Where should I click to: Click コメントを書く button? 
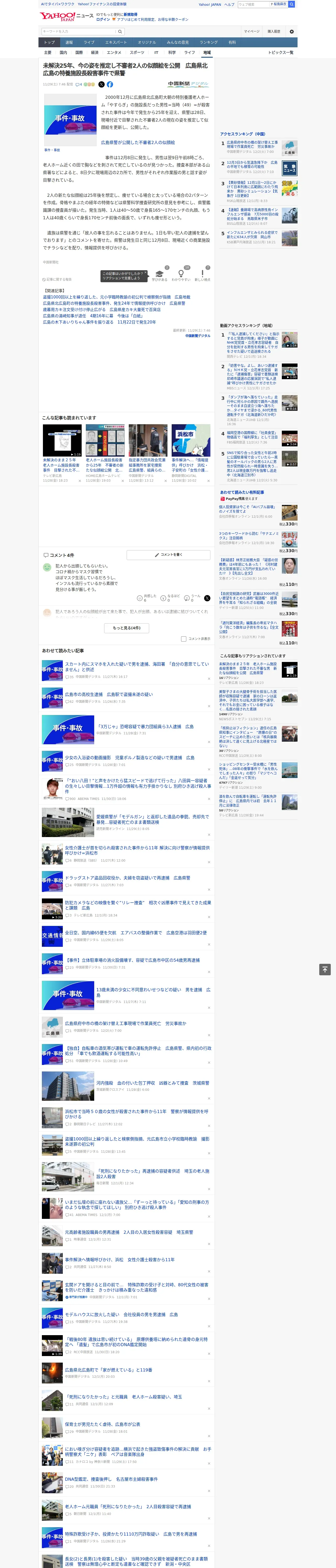pos(168,555)
